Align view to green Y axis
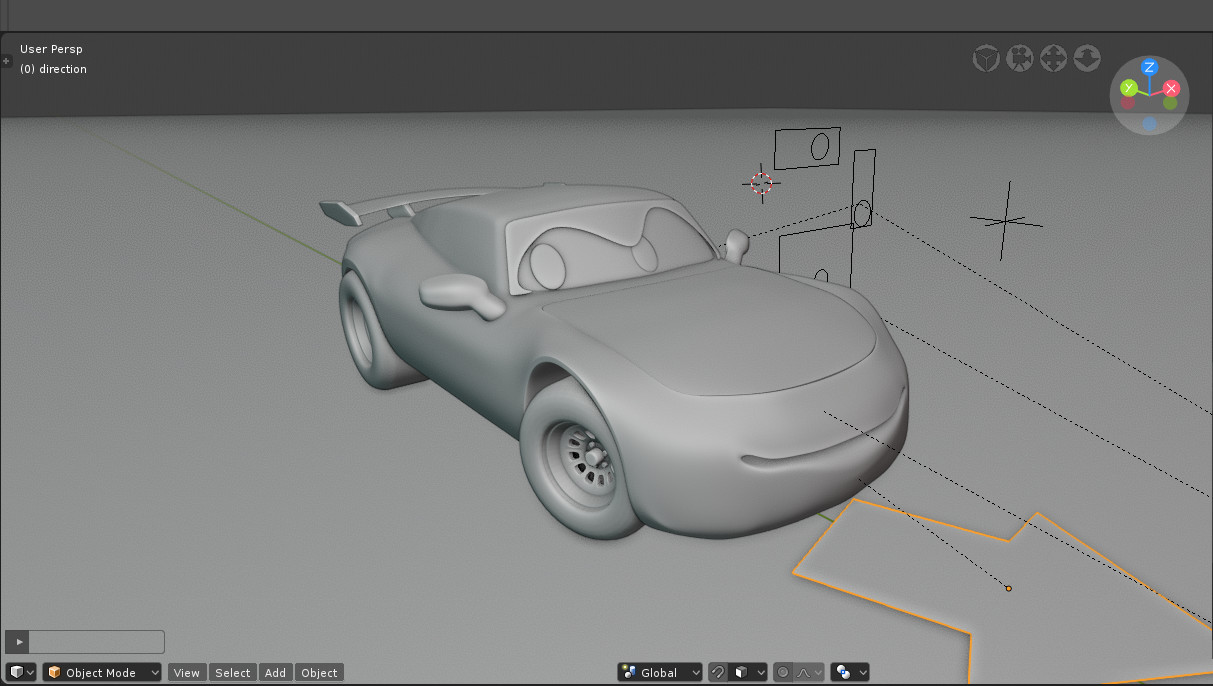 point(1128,88)
